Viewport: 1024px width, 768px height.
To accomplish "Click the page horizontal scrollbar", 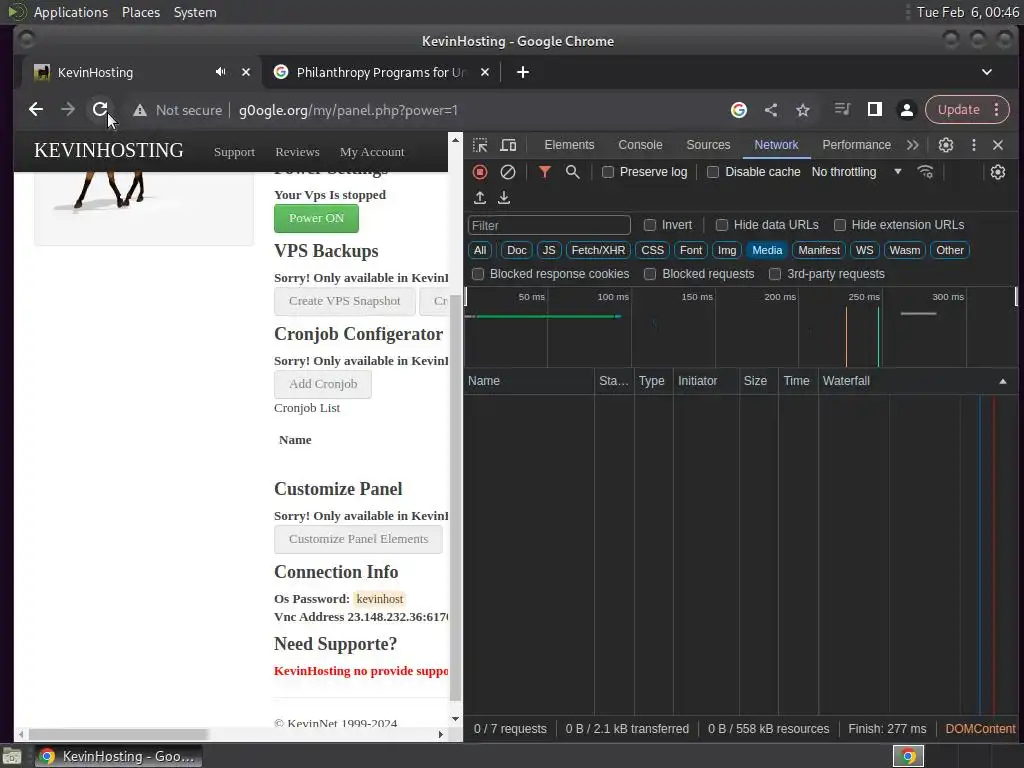I will (x=118, y=734).
